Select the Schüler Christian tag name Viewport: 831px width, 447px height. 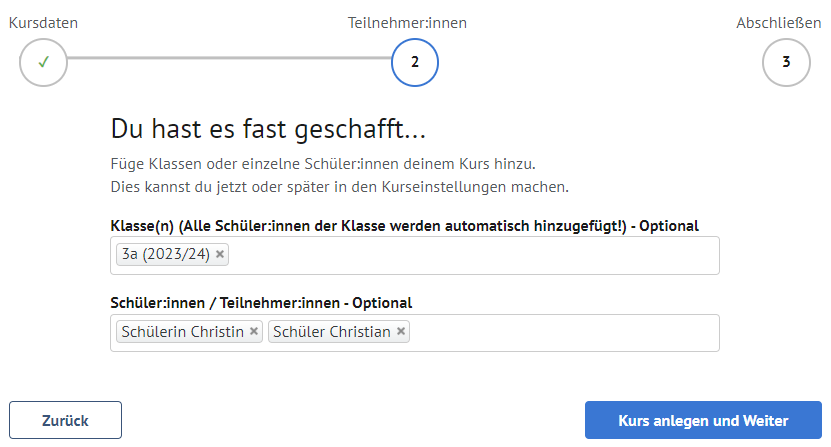coord(331,332)
